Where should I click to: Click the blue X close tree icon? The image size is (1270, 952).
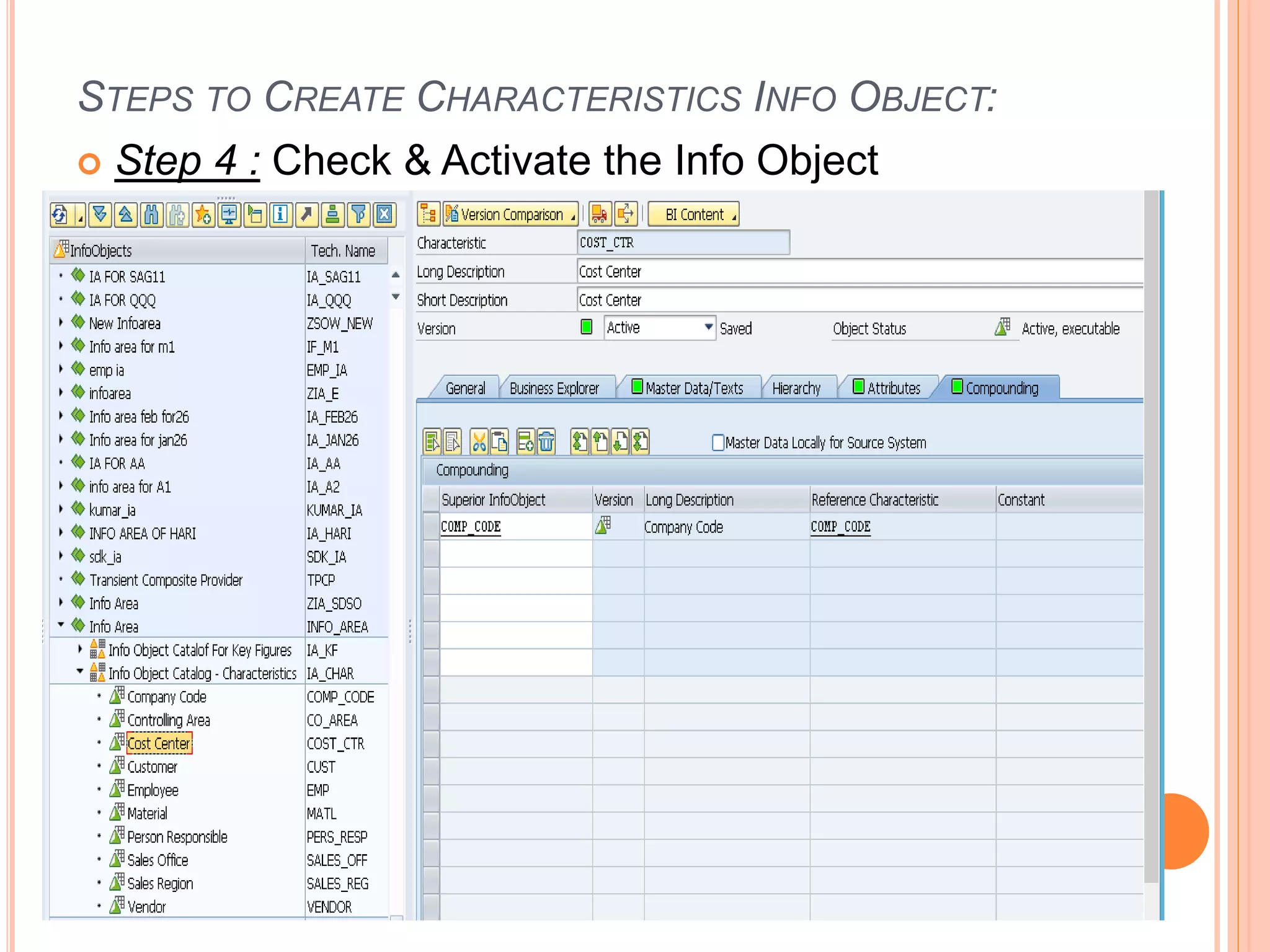(385, 215)
